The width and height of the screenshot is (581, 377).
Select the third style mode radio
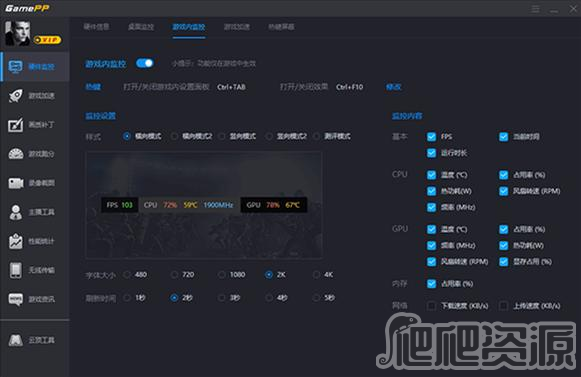(x=222, y=136)
